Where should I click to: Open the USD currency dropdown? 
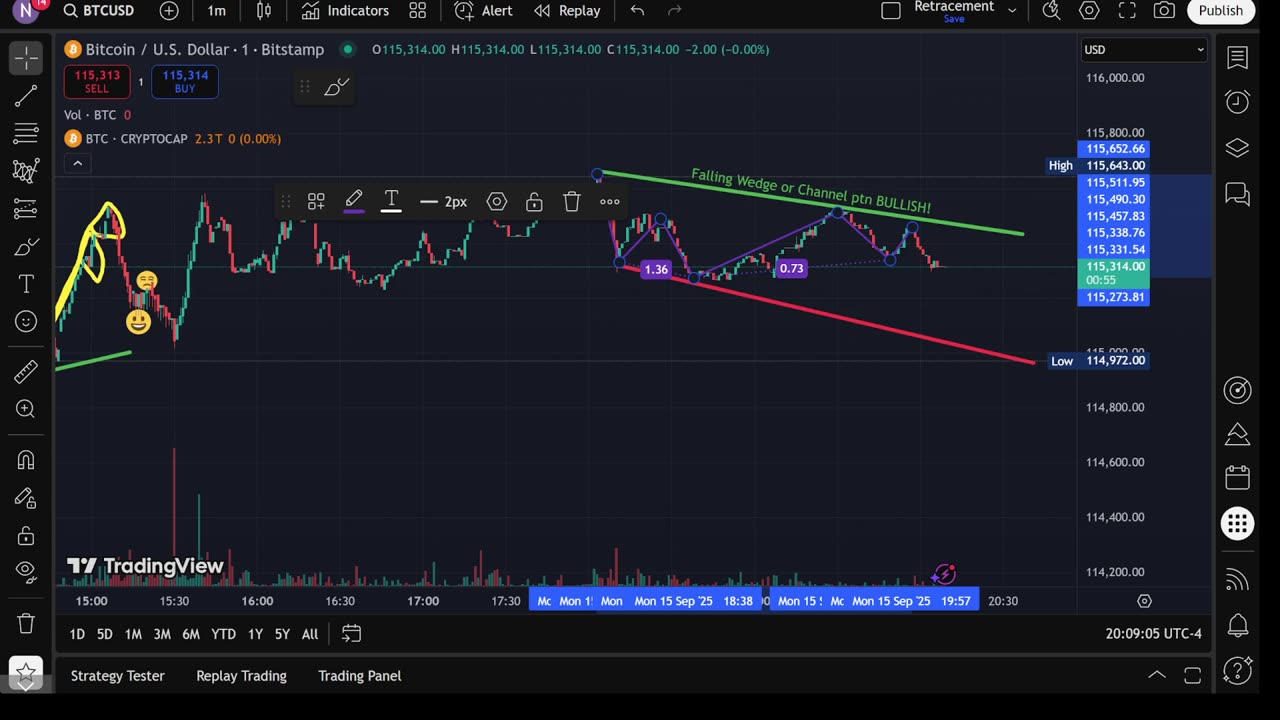pos(1144,49)
